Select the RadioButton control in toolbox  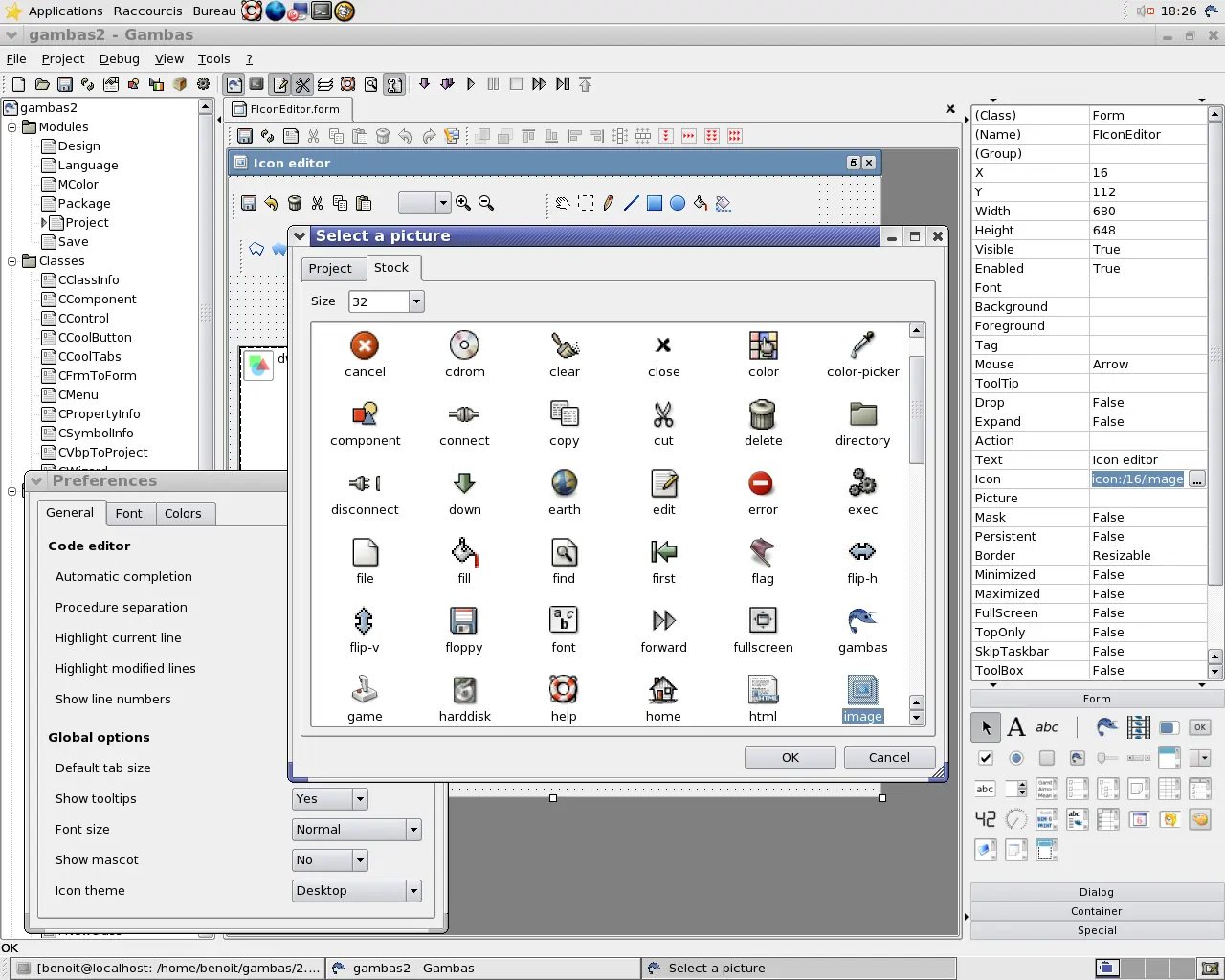[x=1016, y=758]
